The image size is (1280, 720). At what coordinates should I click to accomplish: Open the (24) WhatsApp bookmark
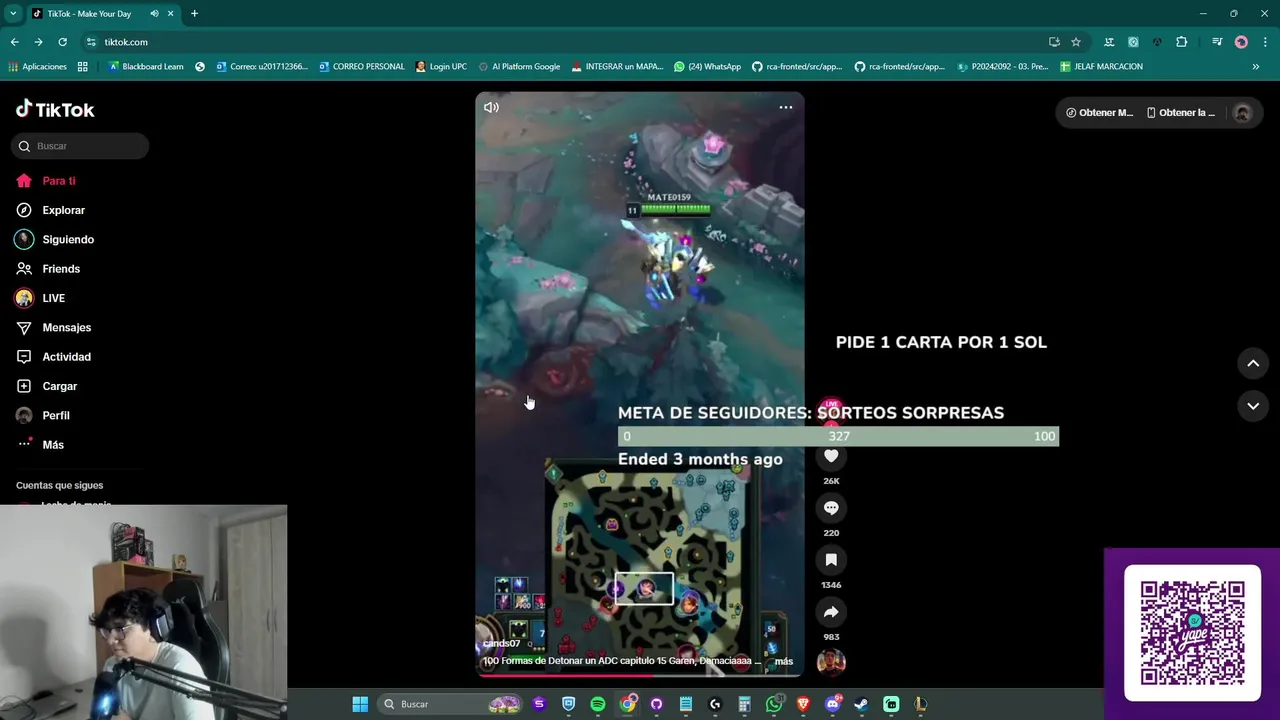[707, 67]
